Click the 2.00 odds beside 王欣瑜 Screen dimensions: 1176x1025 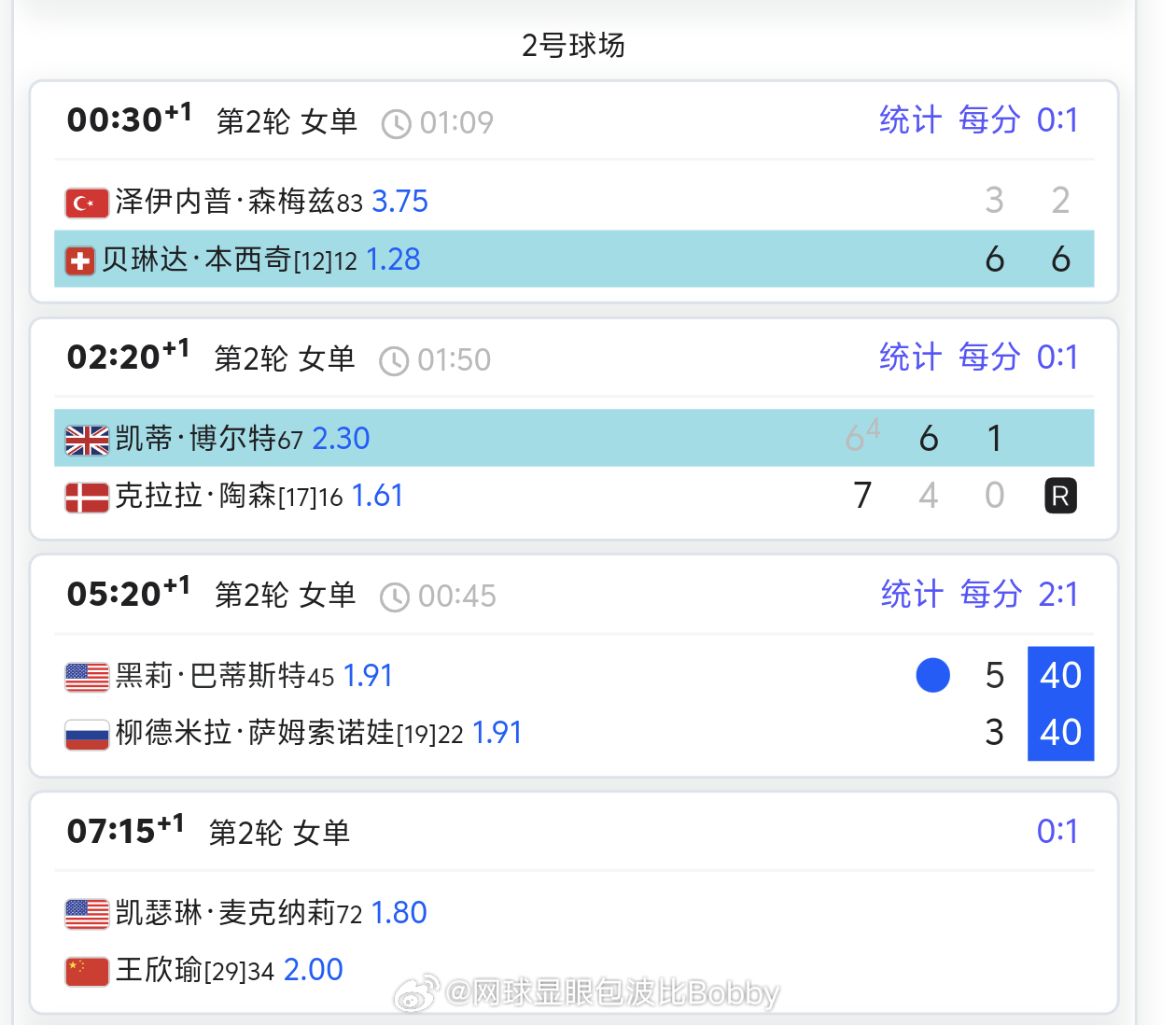314,971
